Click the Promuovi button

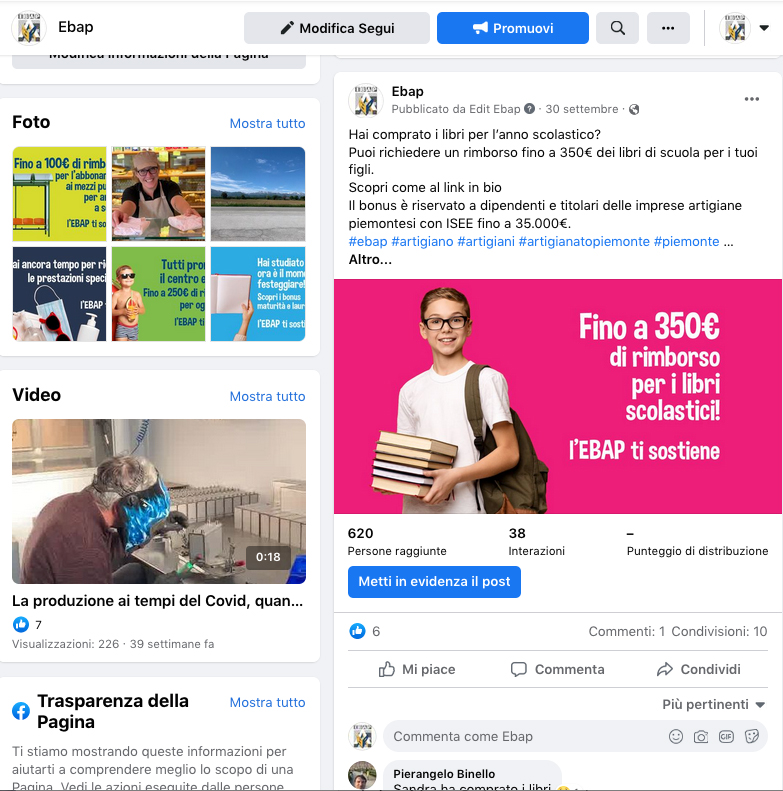[513, 28]
